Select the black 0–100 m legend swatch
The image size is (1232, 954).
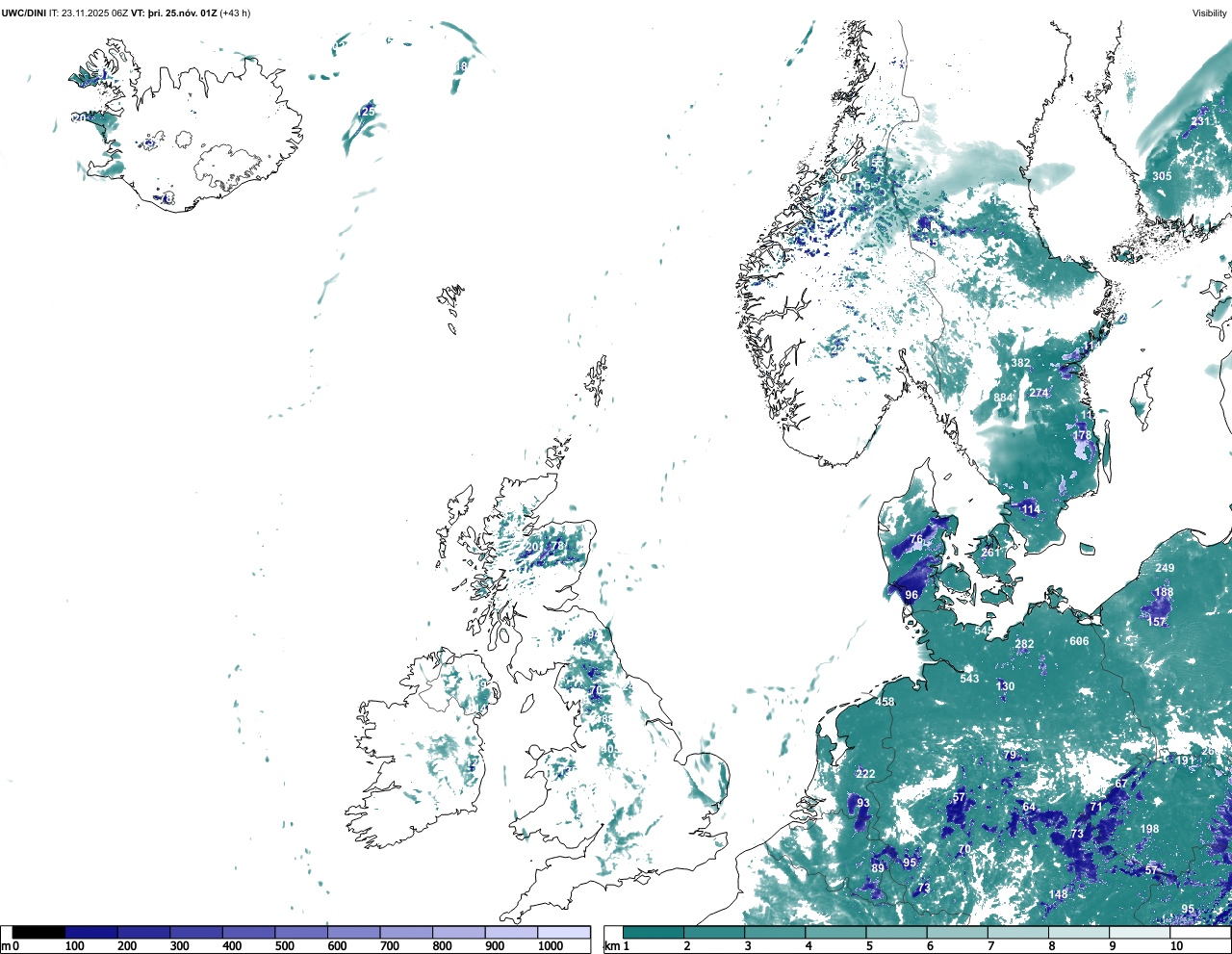[38, 933]
